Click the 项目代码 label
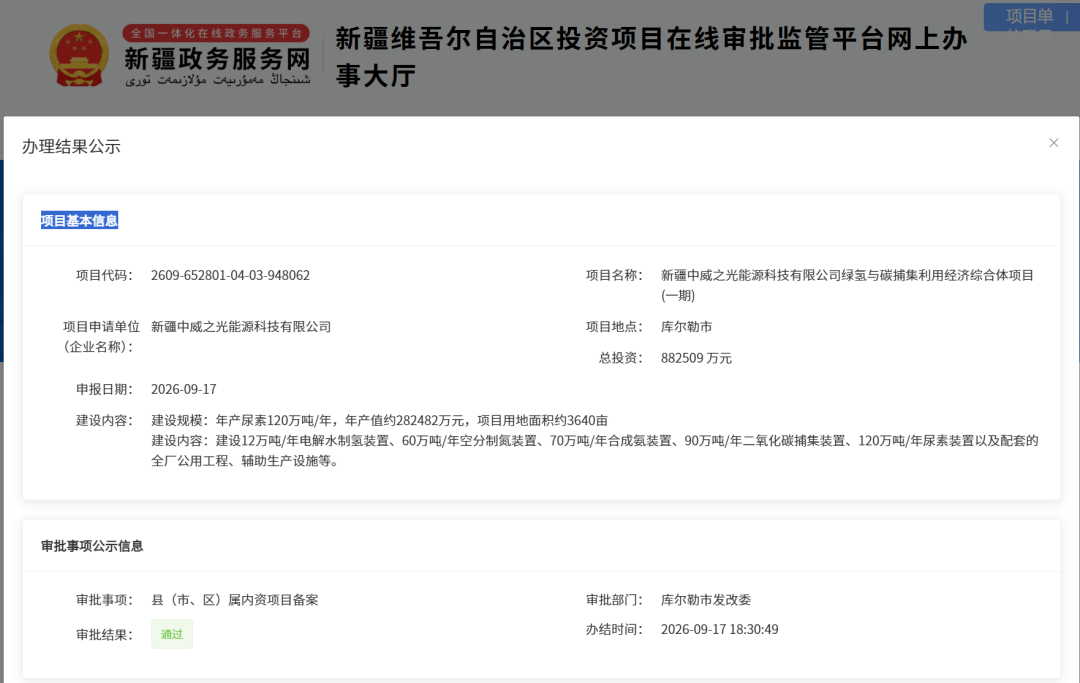 coord(104,275)
